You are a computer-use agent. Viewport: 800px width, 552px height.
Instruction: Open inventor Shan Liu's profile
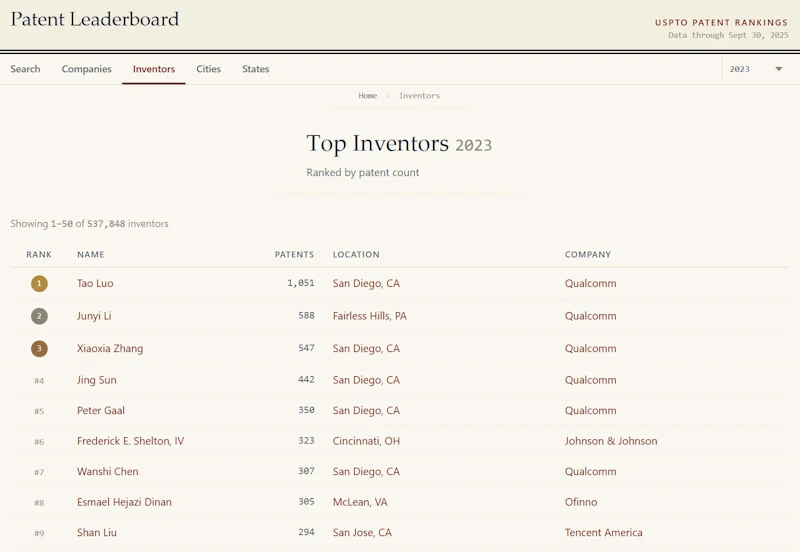point(96,533)
